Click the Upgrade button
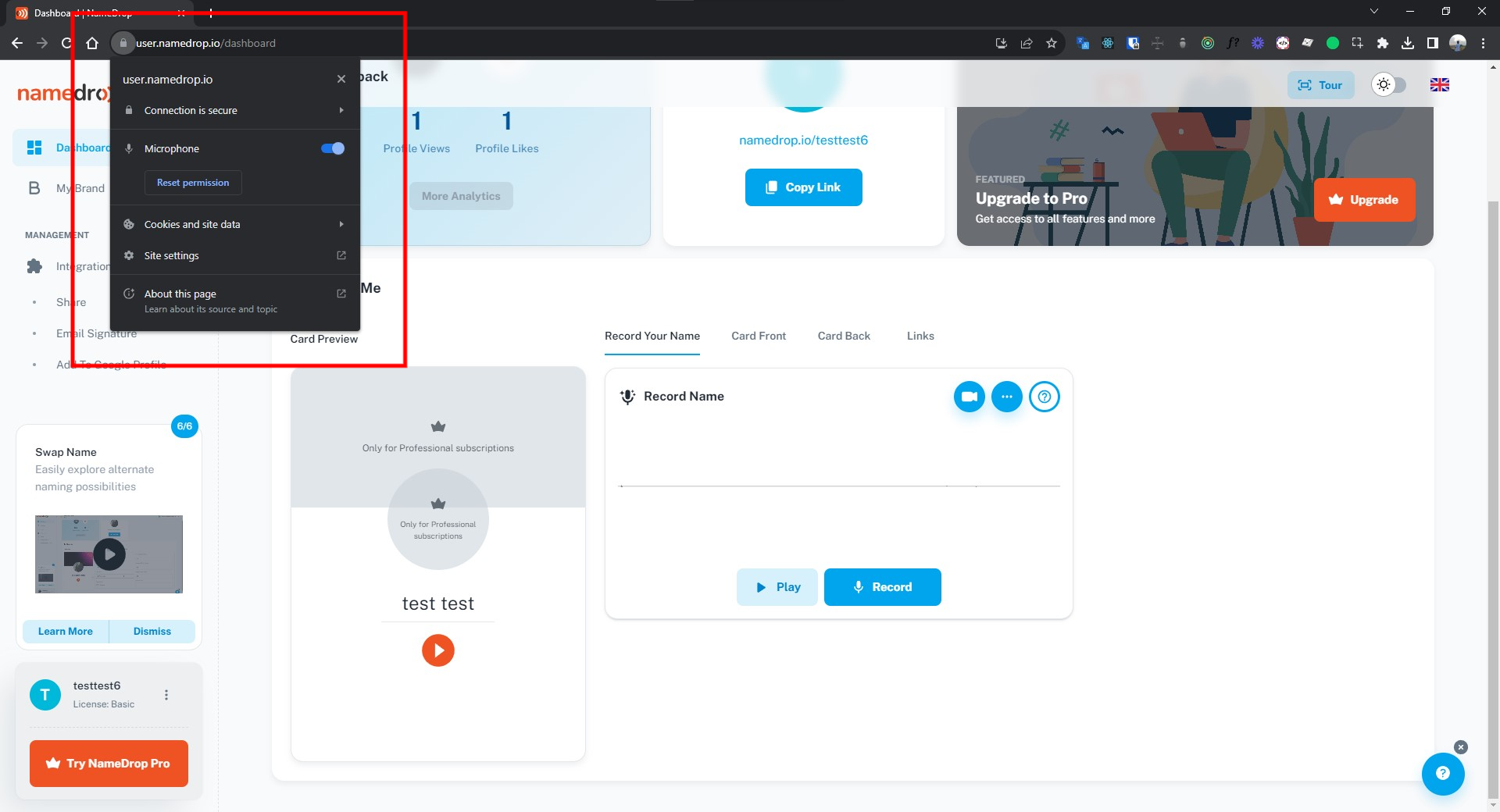Screen dimensions: 1500x812 tap(1364, 200)
